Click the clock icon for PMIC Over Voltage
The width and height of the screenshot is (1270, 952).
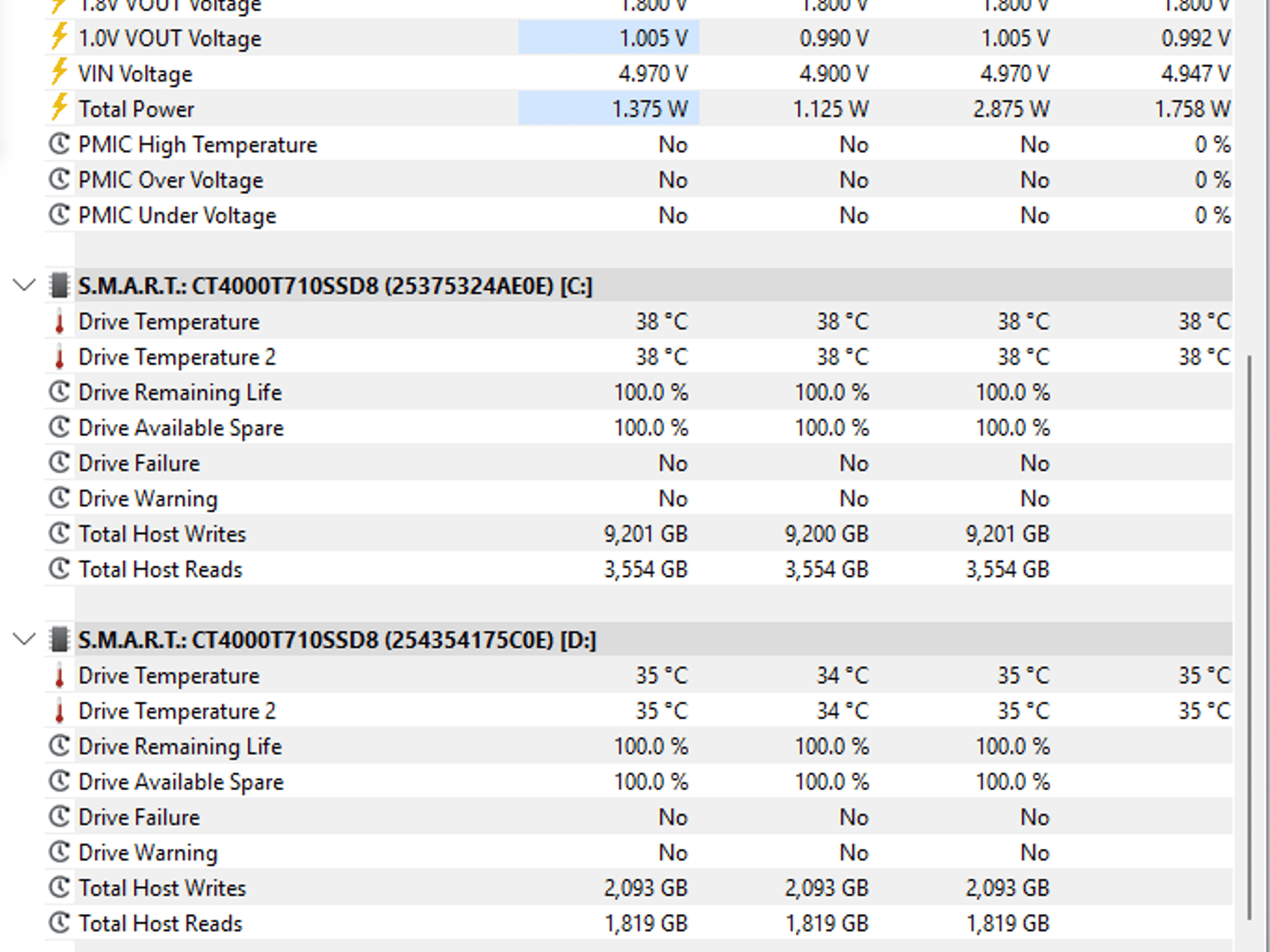click(x=59, y=179)
